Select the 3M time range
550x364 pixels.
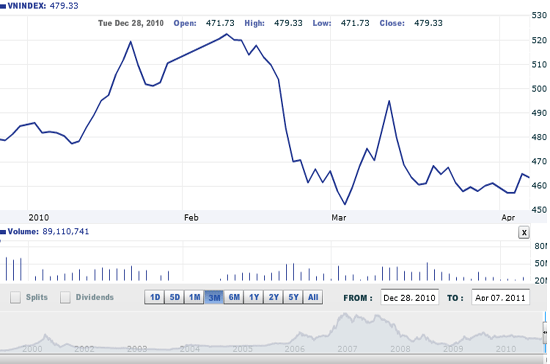click(214, 297)
